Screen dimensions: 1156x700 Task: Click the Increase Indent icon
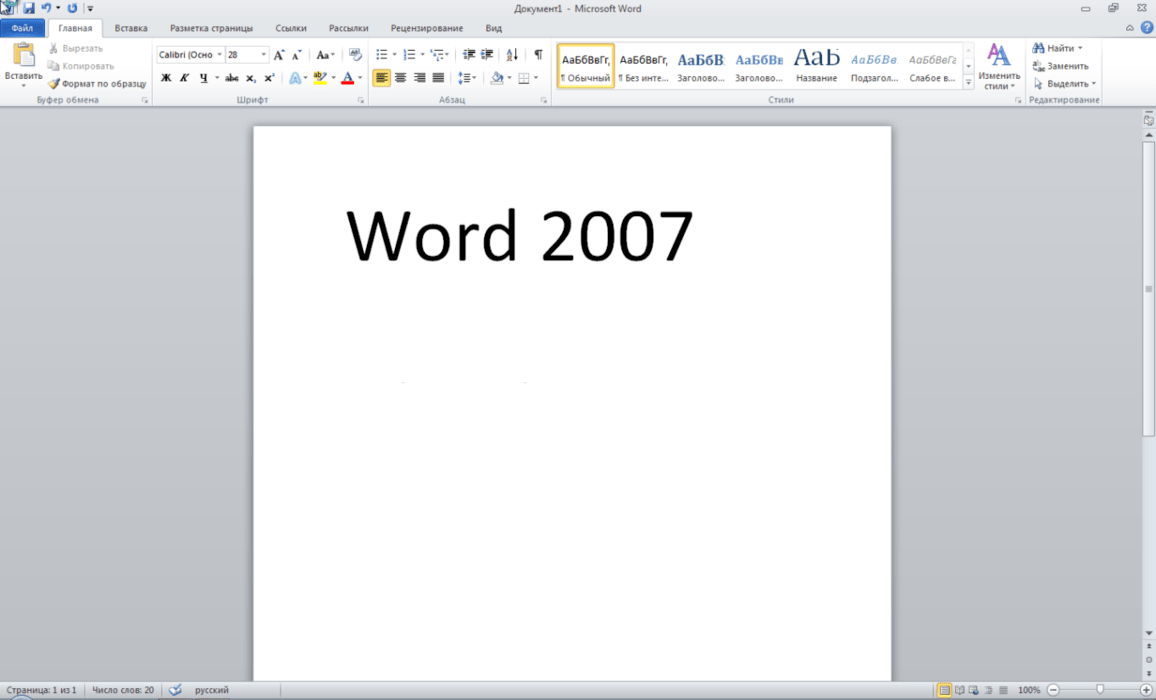point(487,55)
